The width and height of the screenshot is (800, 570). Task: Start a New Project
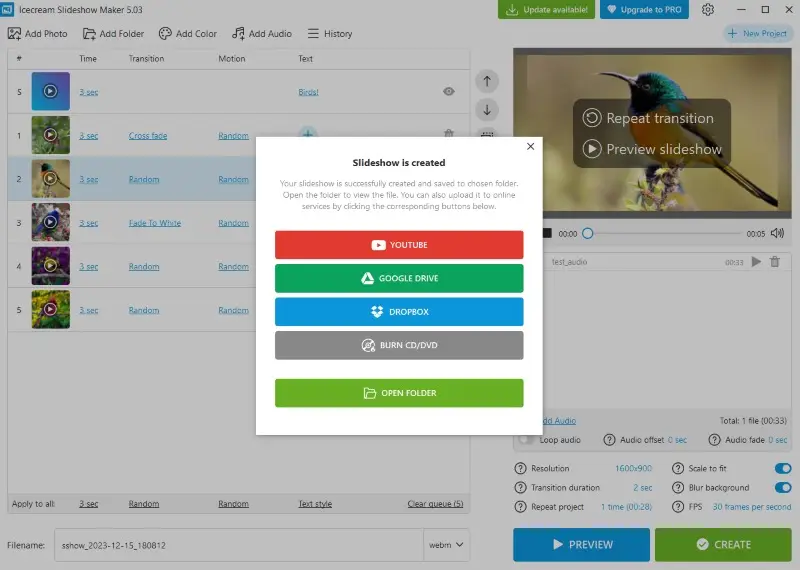[x=757, y=34]
